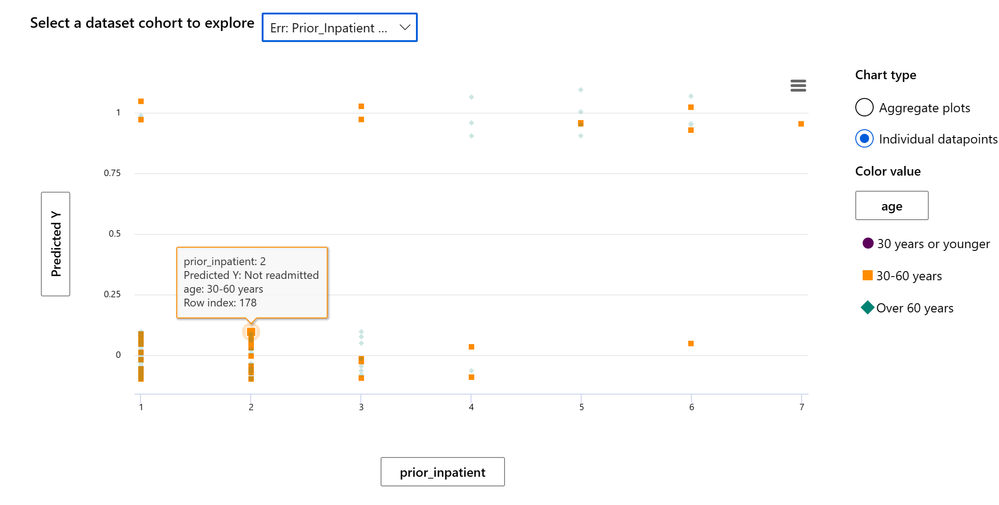Open the 'Err: Prior_Inpatient' cohort combo box
999x505 pixels.
click(340, 27)
